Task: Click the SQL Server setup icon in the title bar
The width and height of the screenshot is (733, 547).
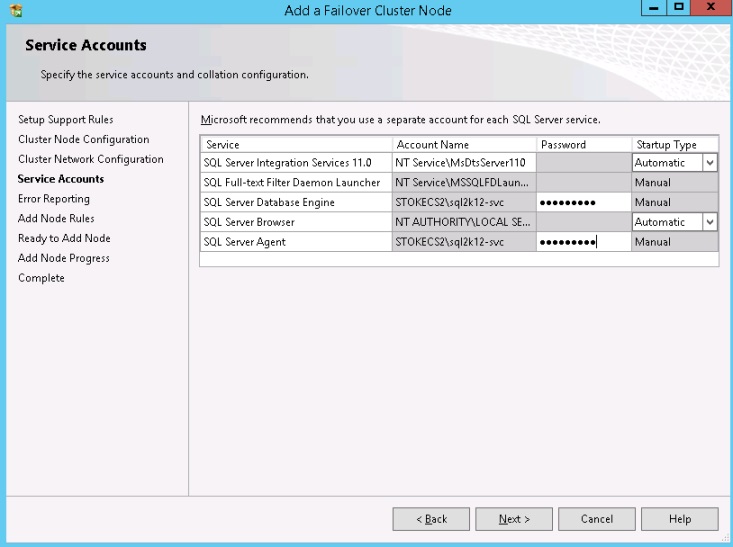Action: pos(16,10)
